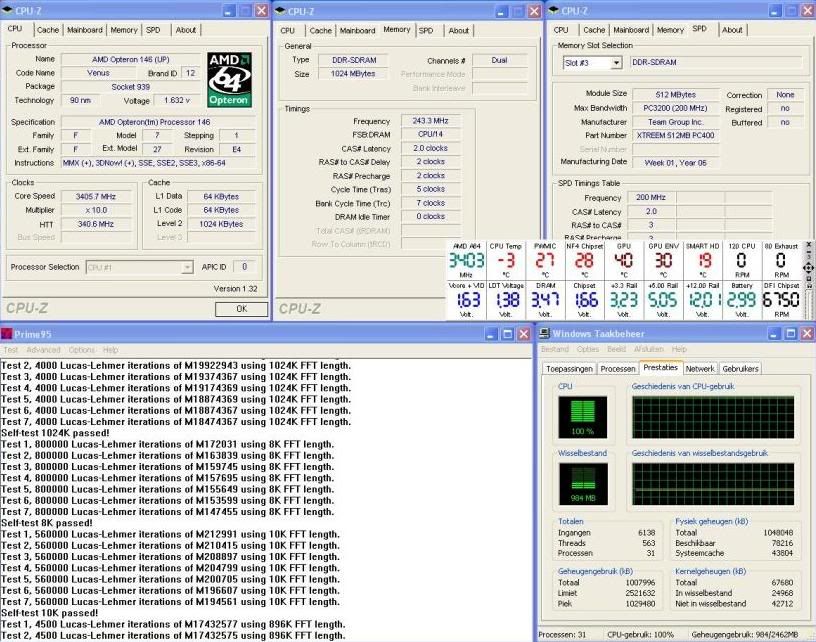
Task: Click the +3.3 Rail voltage tile
Action: click(x=624, y=300)
